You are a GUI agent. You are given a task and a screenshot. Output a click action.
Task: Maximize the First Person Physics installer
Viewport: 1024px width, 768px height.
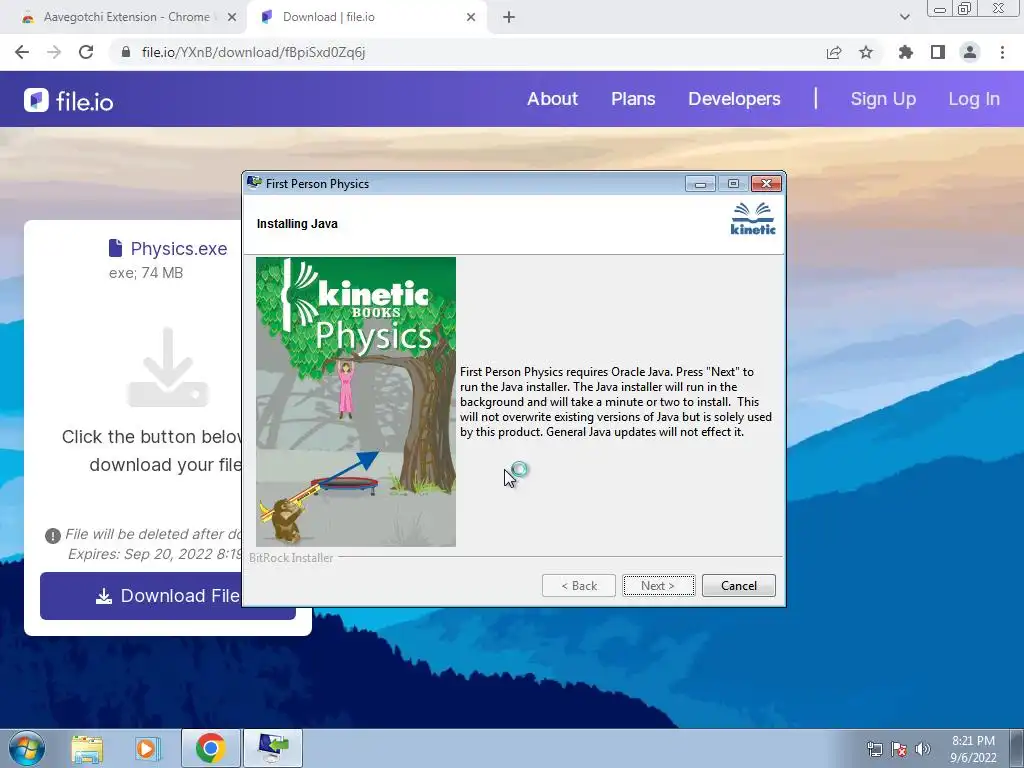tap(733, 184)
